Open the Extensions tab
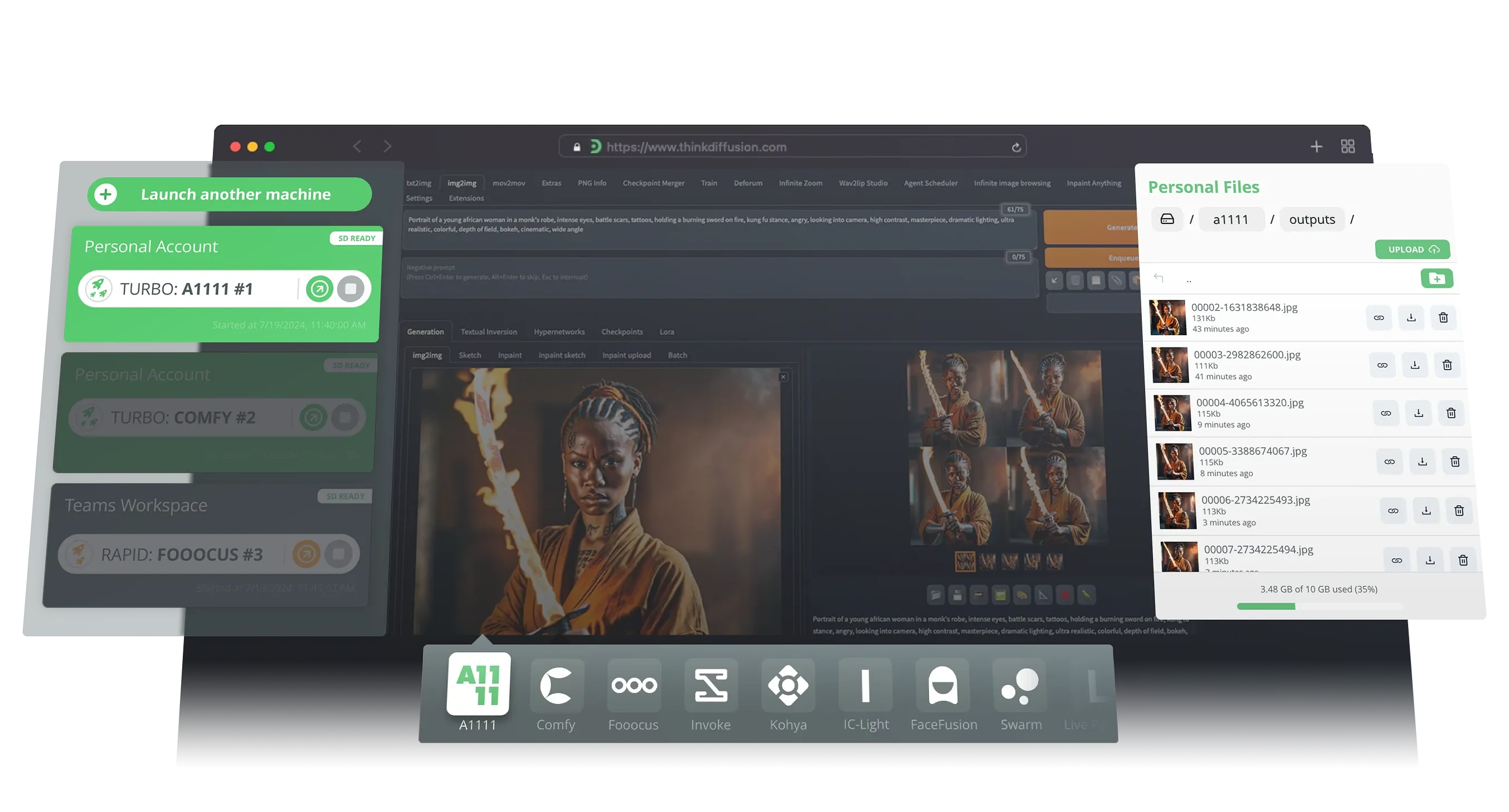 pos(466,198)
